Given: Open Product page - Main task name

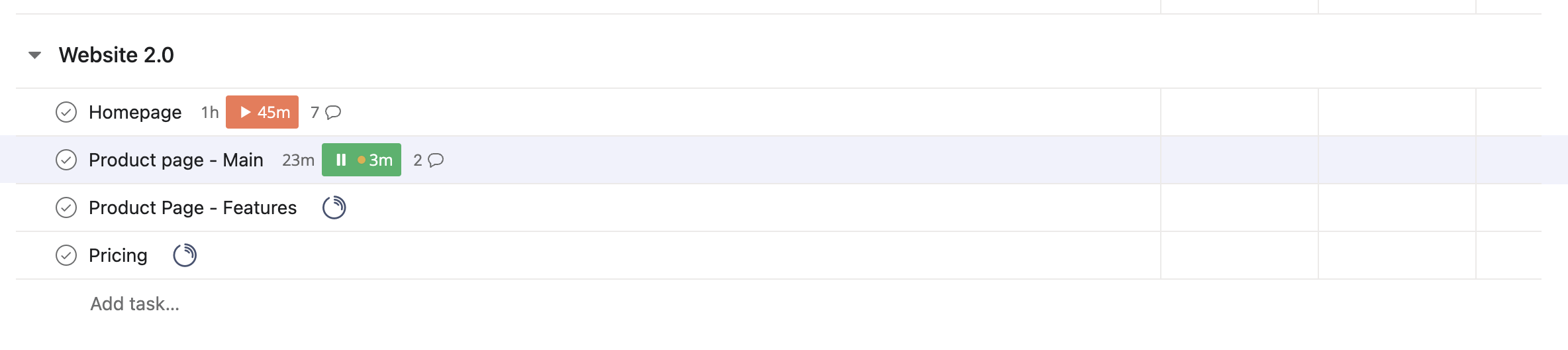Looking at the screenshot, I should click(x=176, y=160).
